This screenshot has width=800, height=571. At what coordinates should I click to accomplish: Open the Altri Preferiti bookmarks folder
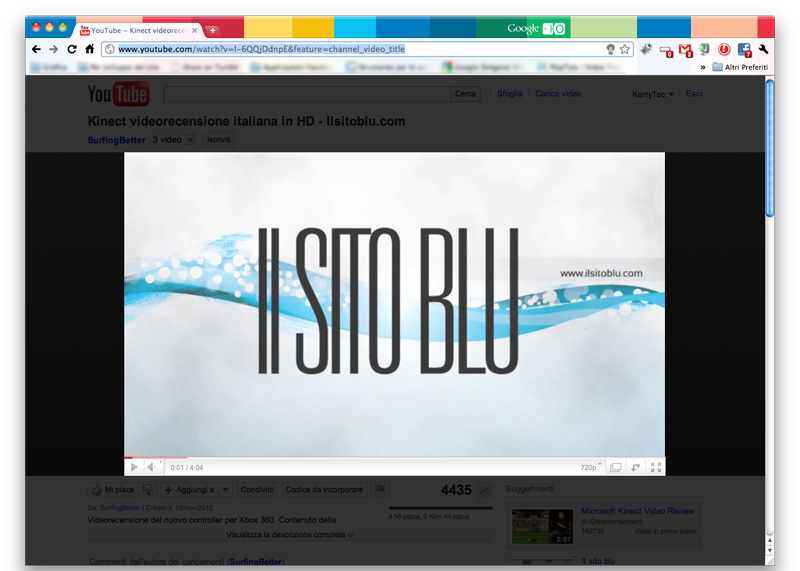740,67
